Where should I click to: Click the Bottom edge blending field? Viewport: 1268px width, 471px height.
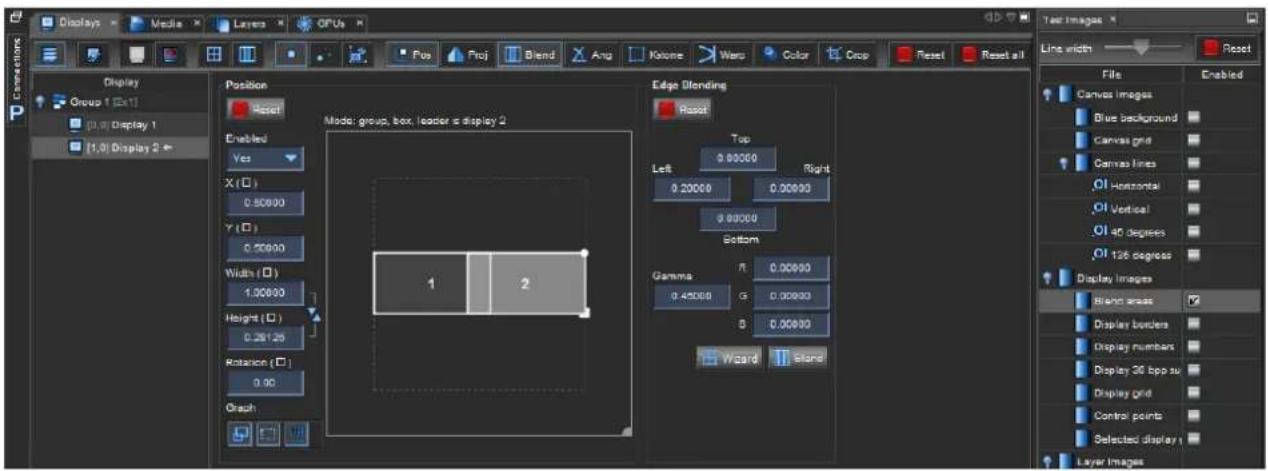tap(738, 220)
